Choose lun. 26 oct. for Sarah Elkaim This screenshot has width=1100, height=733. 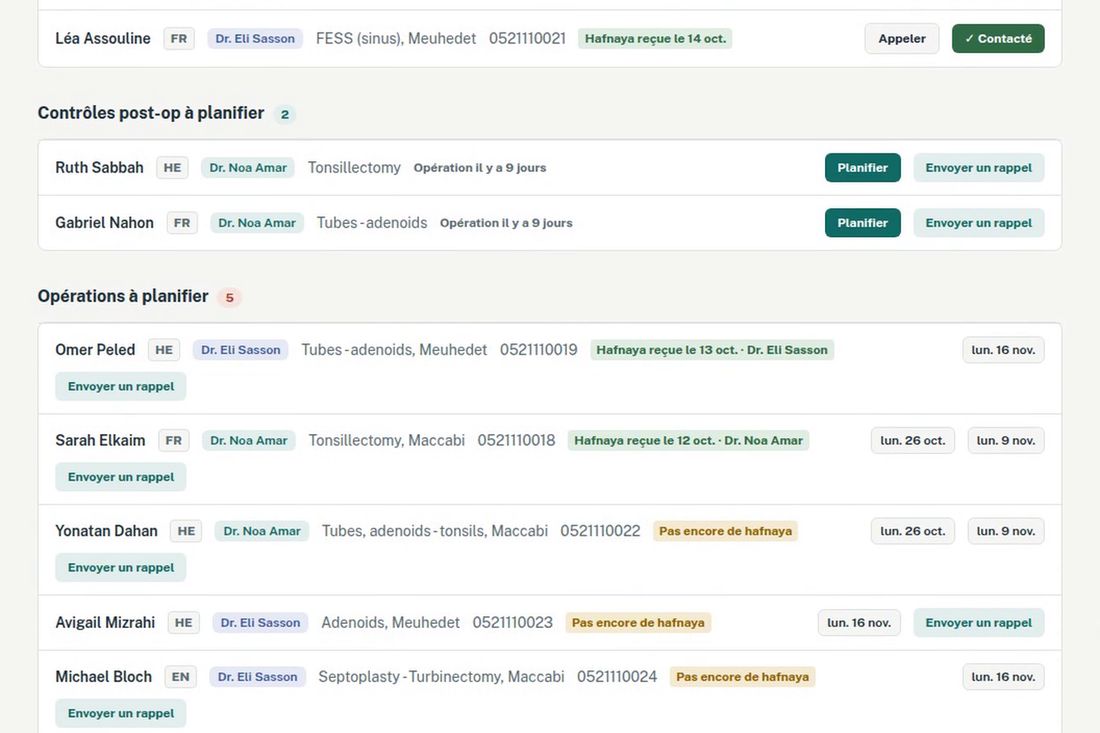click(x=913, y=441)
